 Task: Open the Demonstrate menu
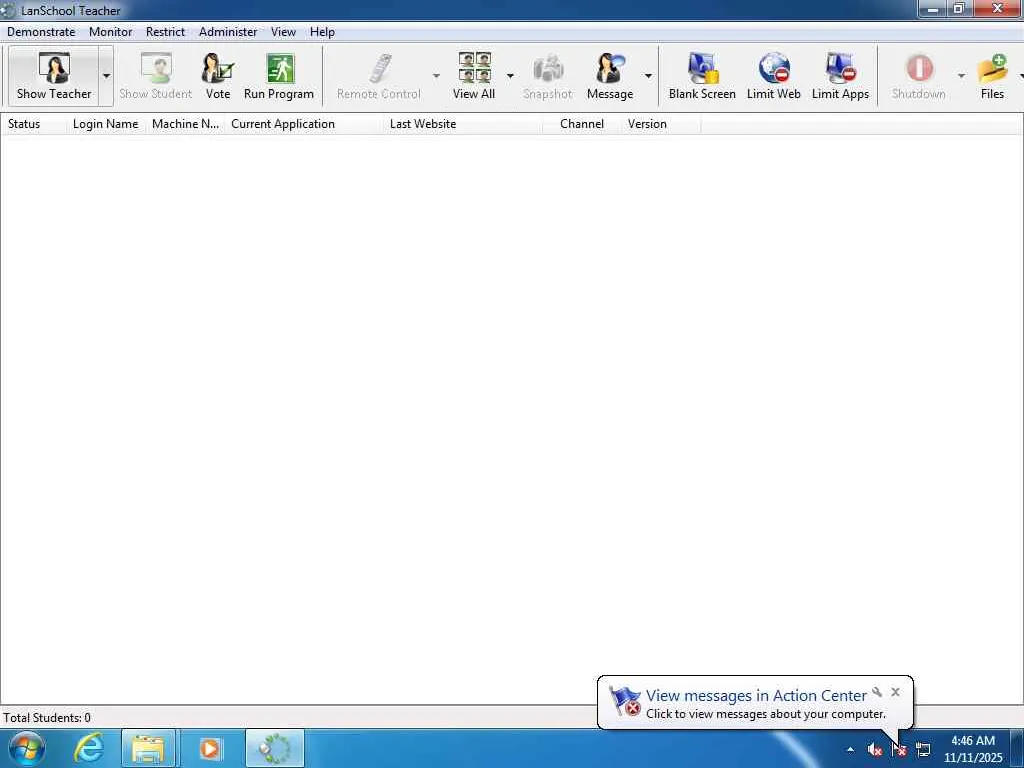point(41,32)
